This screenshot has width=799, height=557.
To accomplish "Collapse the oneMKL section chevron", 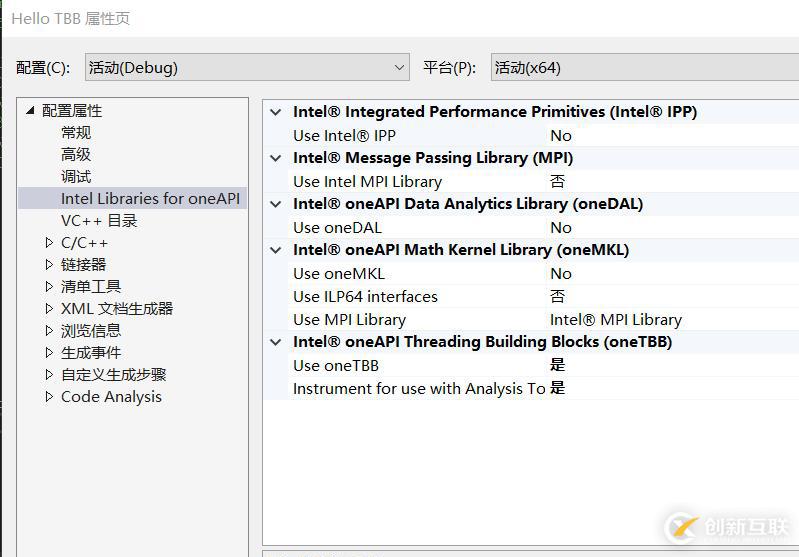I will (276, 250).
